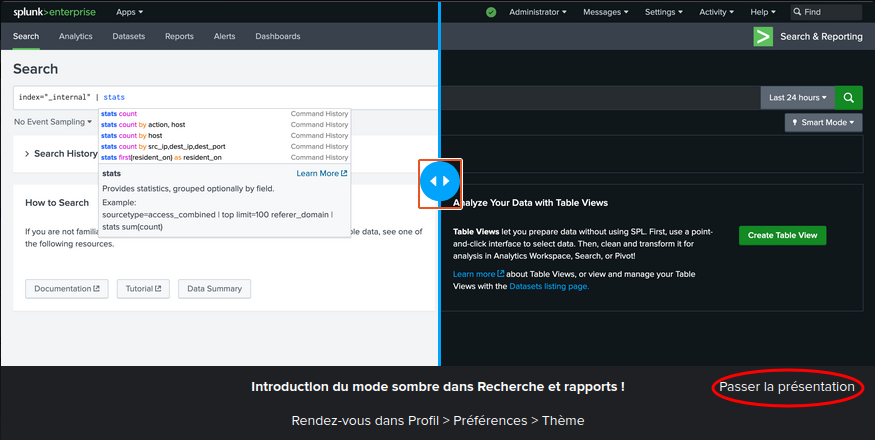The width and height of the screenshot is (875, 440).
Task: Click Passer la présentation to skip tour
Action: pyautogui.click(x=787, y=387)
